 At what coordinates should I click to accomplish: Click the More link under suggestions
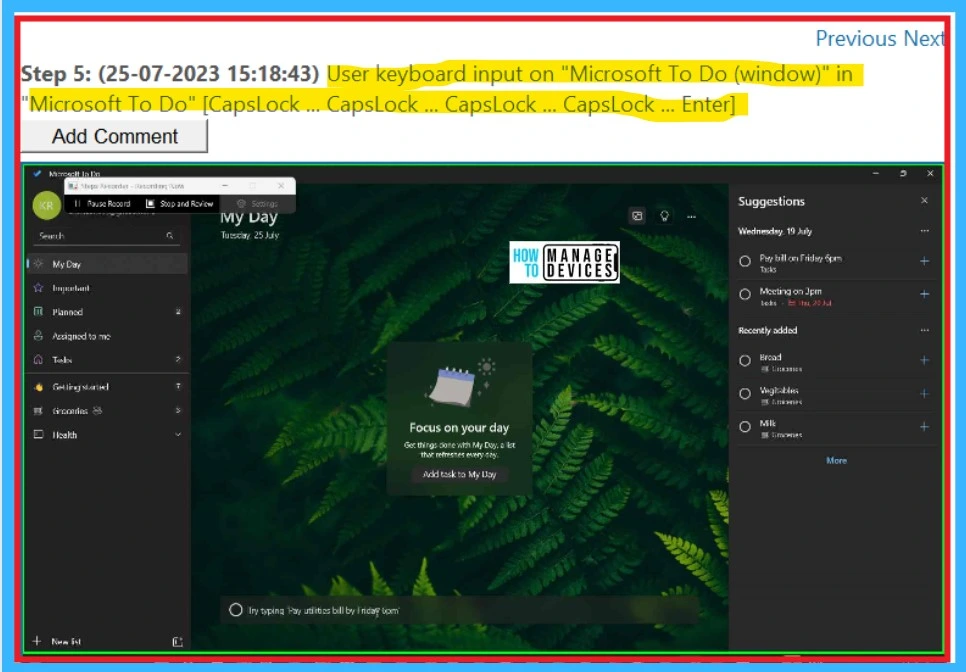836,461
